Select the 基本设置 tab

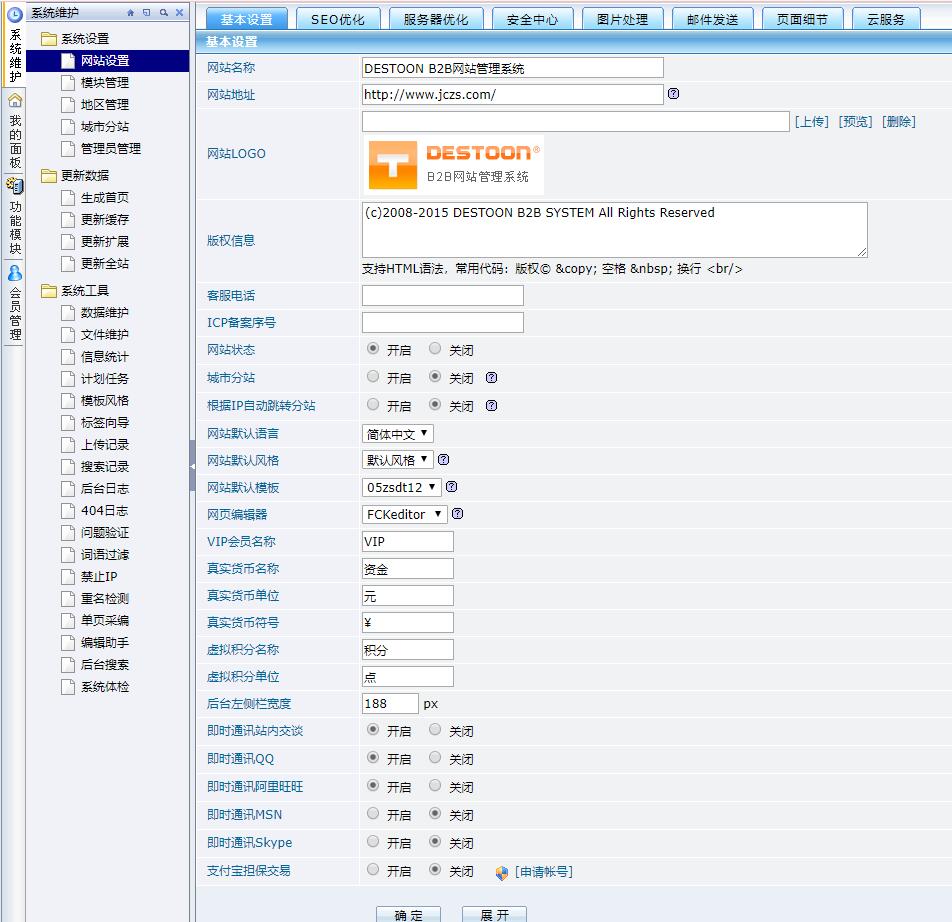click(x=246, y=19)
